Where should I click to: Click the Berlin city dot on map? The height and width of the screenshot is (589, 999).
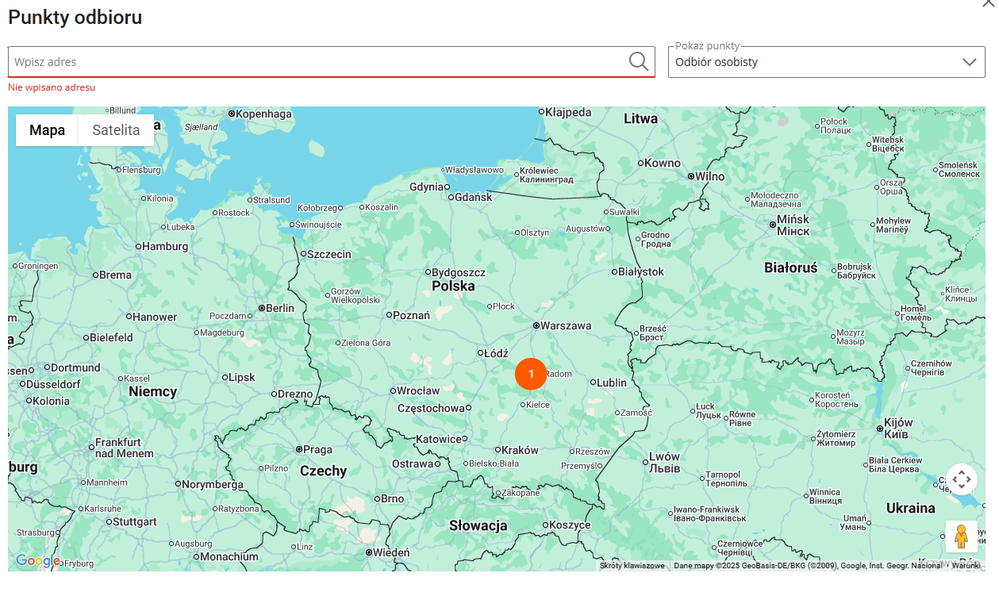pyautogui.click(x=261, y=308)
